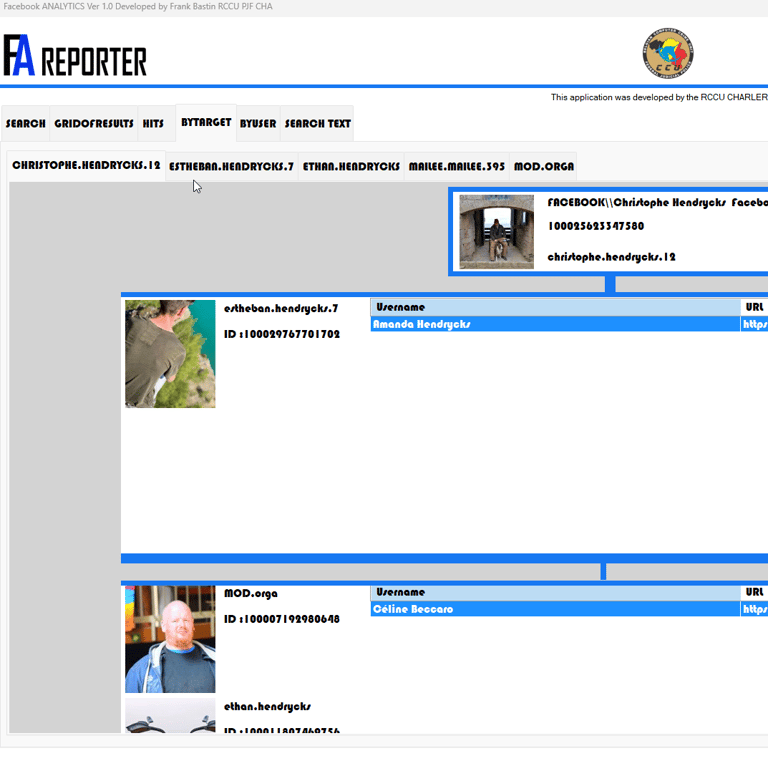This screenshot has width=768, height=761.
Task: Open MOD.ORGA target tab
Action: tap(544, 166)
